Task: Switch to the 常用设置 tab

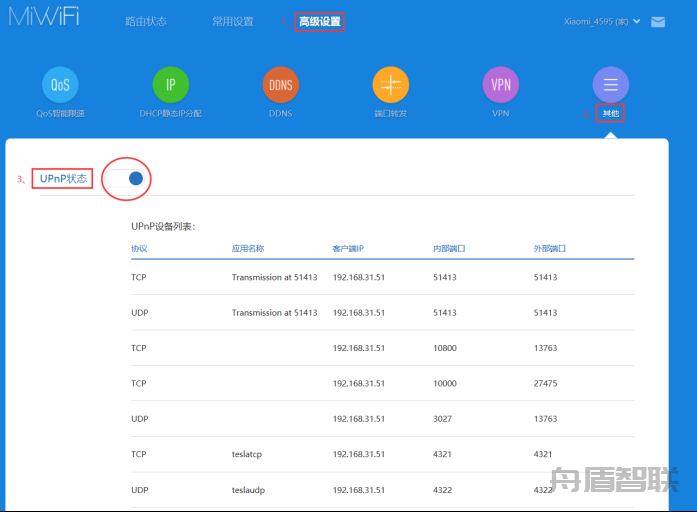Action: click(233, 21)
